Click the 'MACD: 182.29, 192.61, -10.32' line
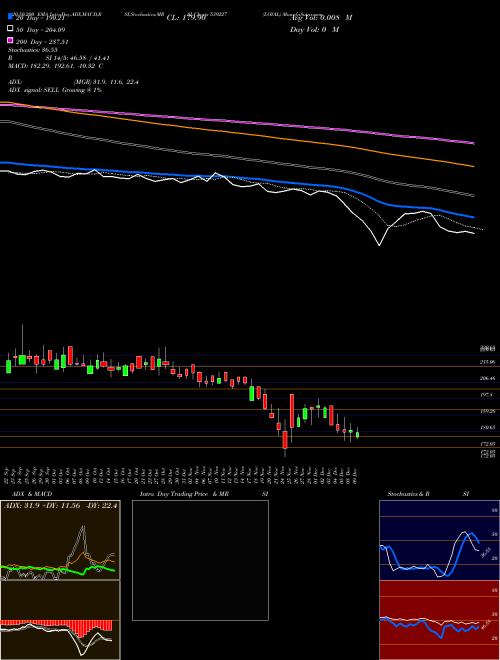Screen dimensions: 500x660 [x=55, y=66]
